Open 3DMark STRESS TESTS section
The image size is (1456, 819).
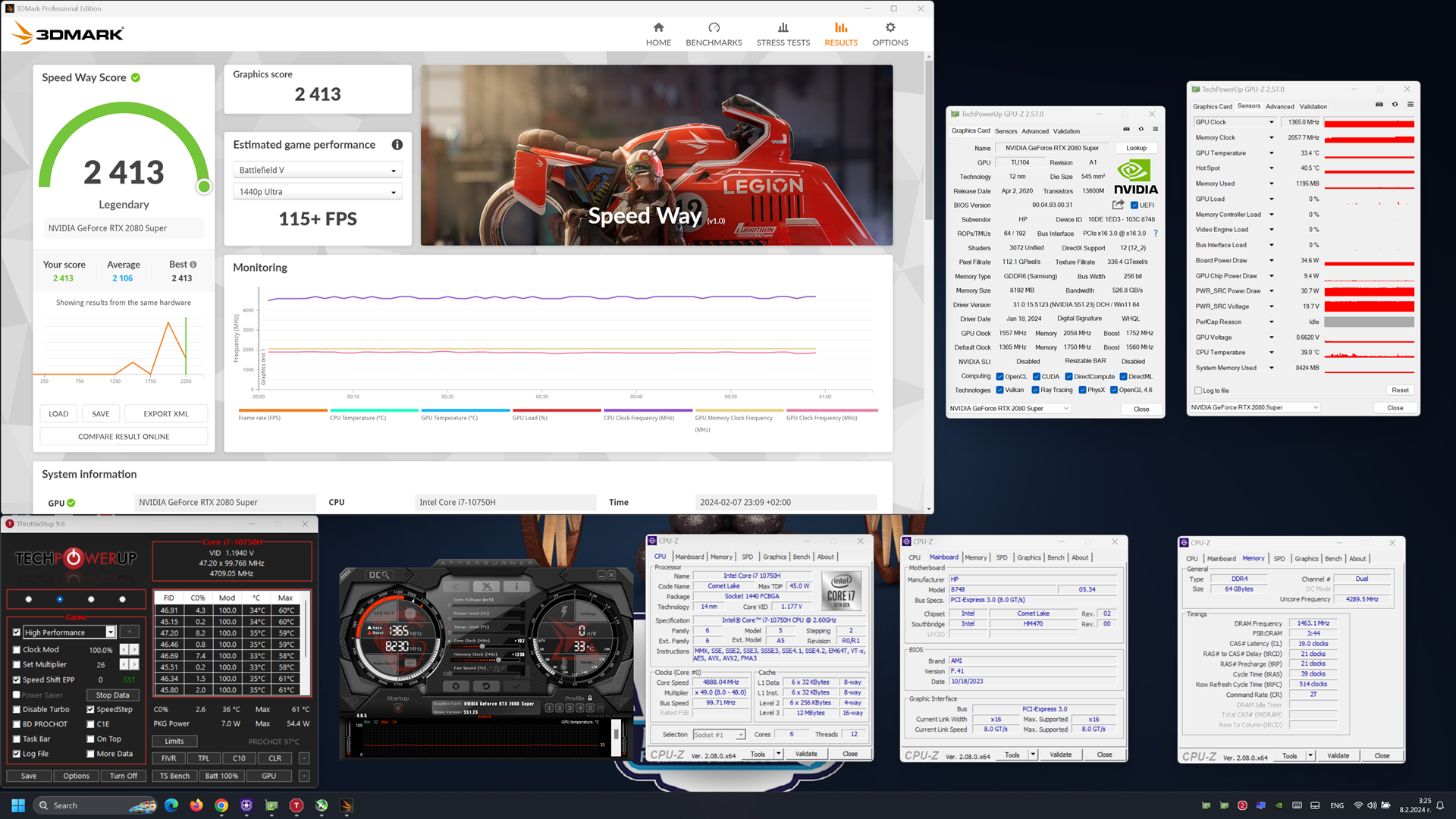point(783,34)
